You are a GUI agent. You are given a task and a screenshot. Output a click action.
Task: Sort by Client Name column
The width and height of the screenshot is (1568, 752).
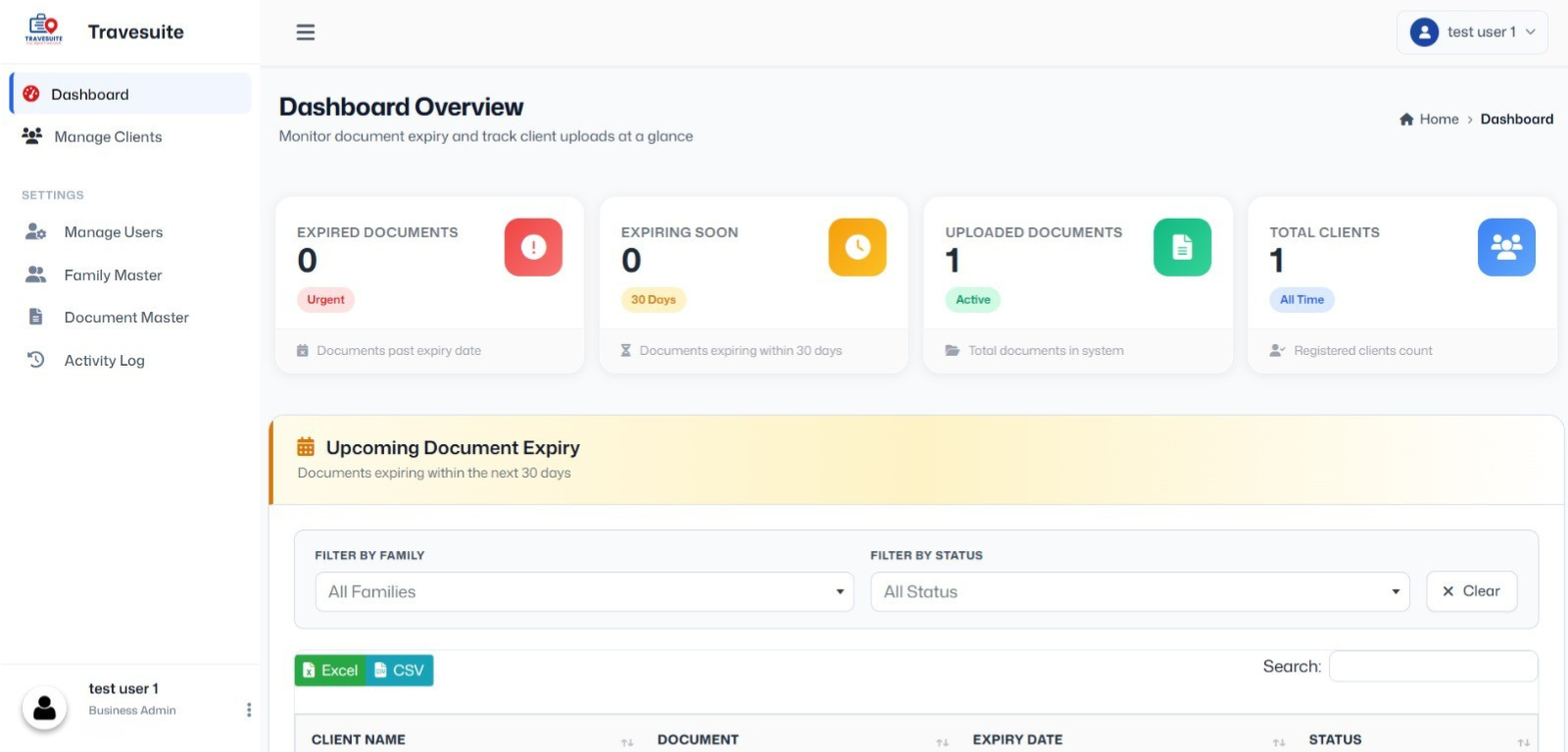465,740
